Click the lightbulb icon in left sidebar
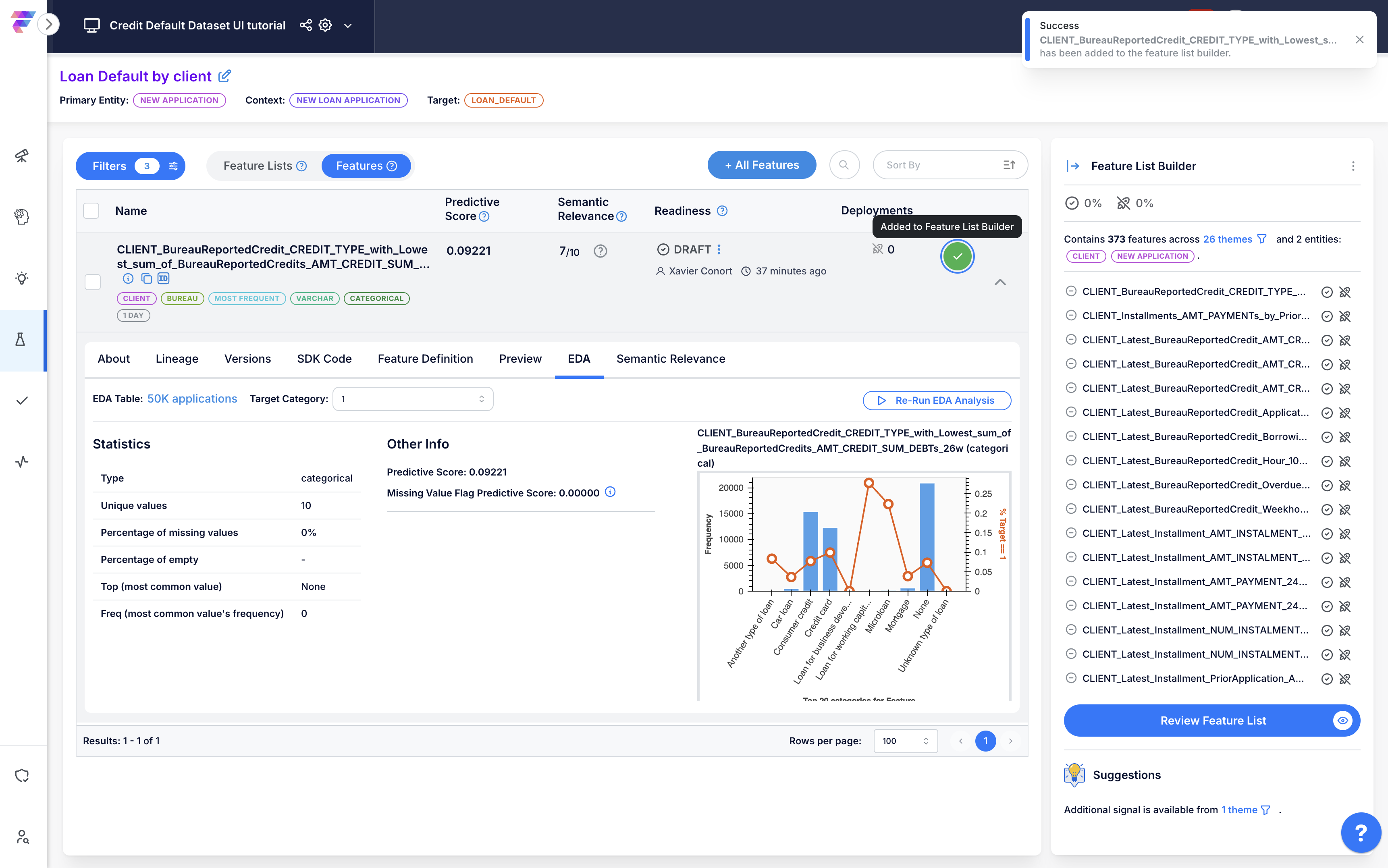 [x=22, y=278]
